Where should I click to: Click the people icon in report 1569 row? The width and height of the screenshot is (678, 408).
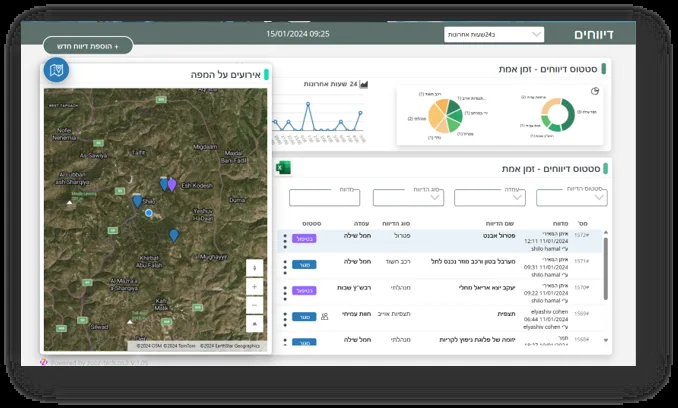325,317
